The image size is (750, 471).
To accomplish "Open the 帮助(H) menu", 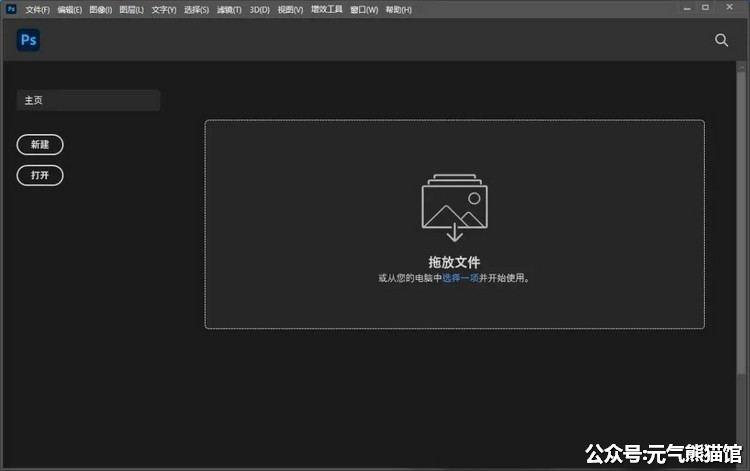I will (x=398, y=9).
